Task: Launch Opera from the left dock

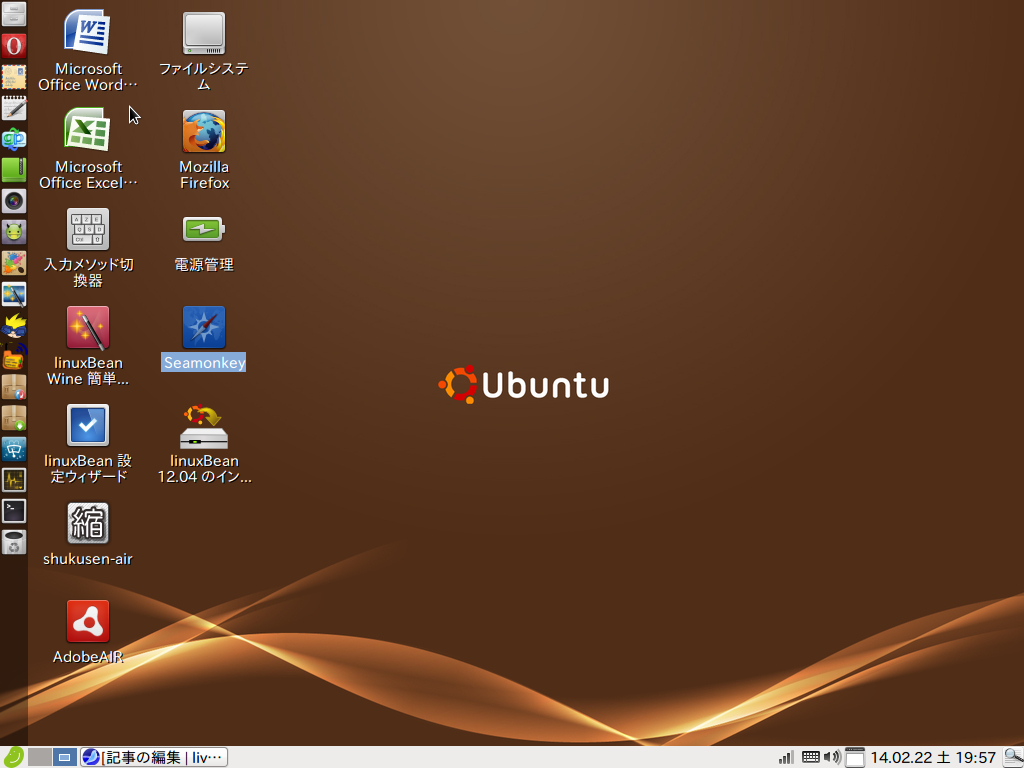Action: 14,46
